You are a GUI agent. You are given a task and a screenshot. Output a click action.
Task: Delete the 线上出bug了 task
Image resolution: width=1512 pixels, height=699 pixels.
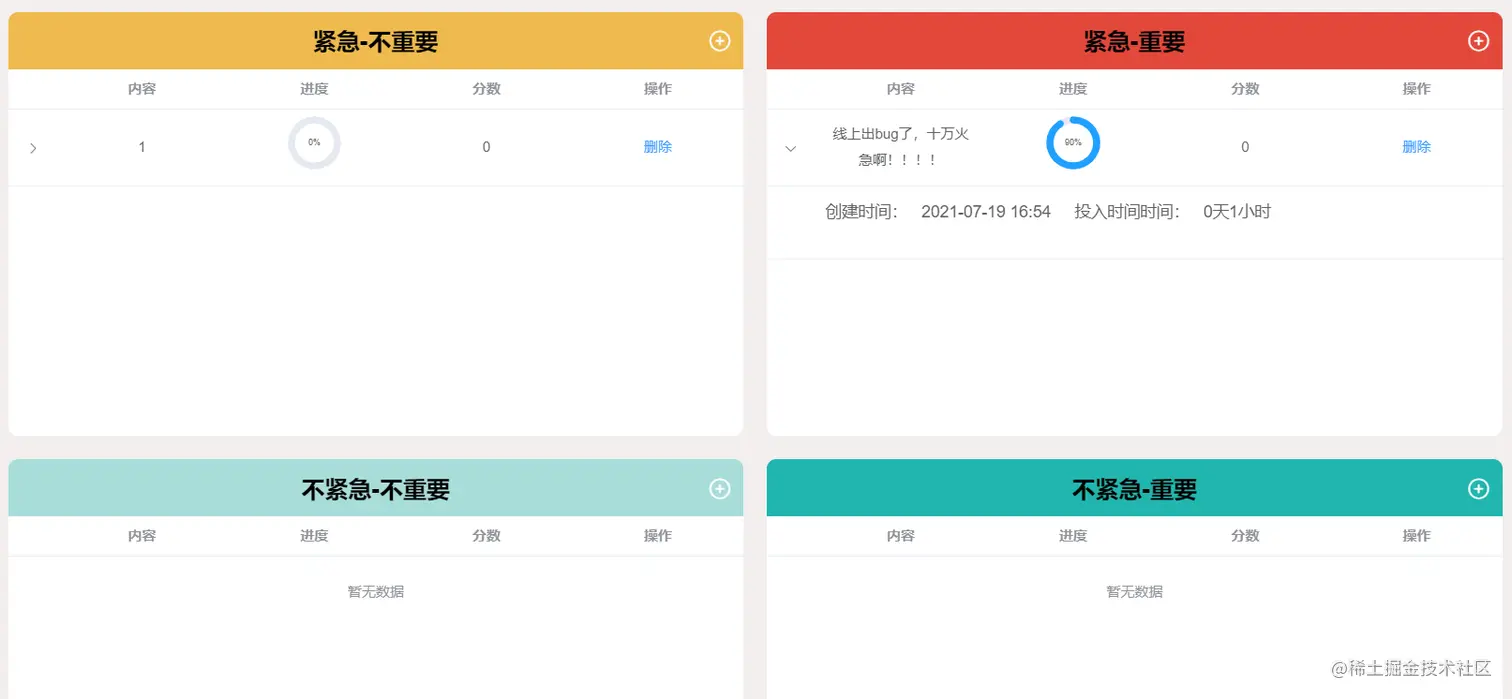click(1416, 147)
